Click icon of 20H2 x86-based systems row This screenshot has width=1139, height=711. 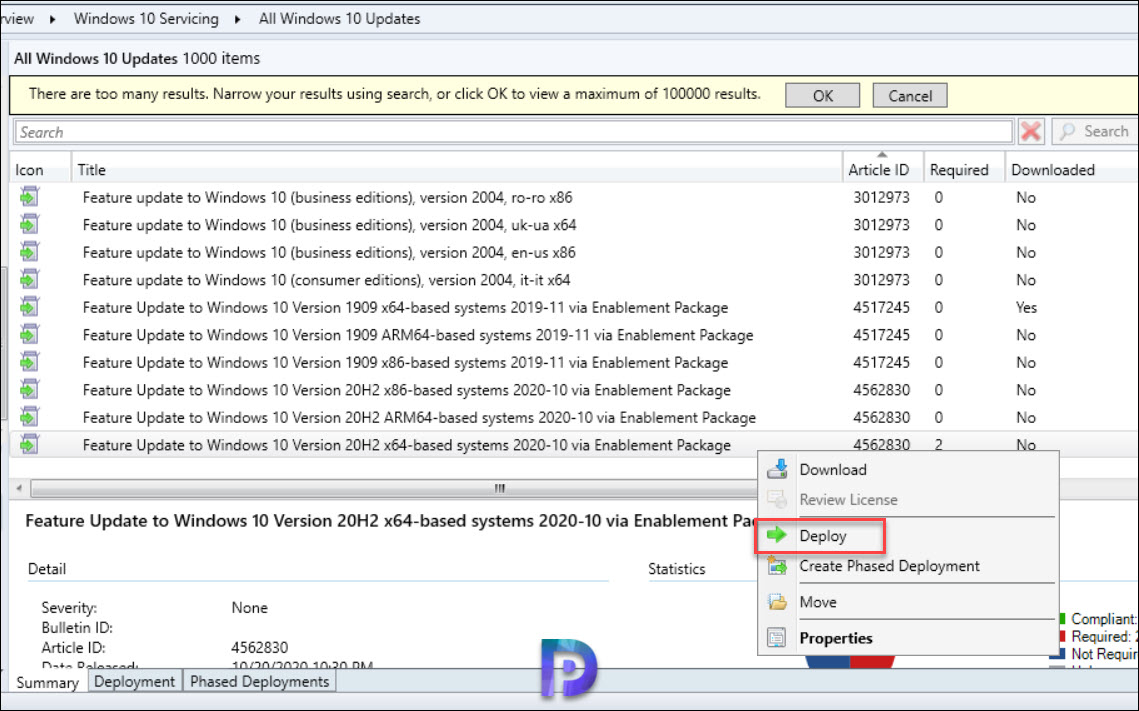point(29,390)
